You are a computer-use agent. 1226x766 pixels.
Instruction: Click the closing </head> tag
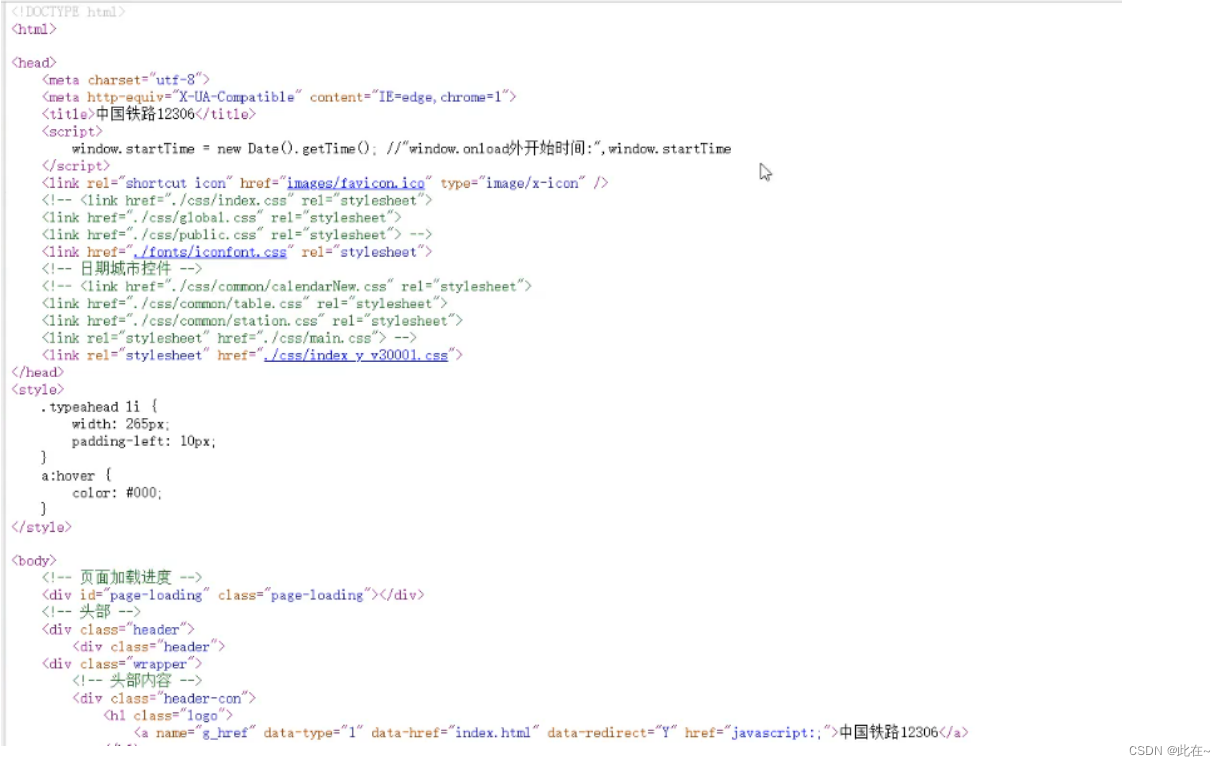click(x=38, y=372)
